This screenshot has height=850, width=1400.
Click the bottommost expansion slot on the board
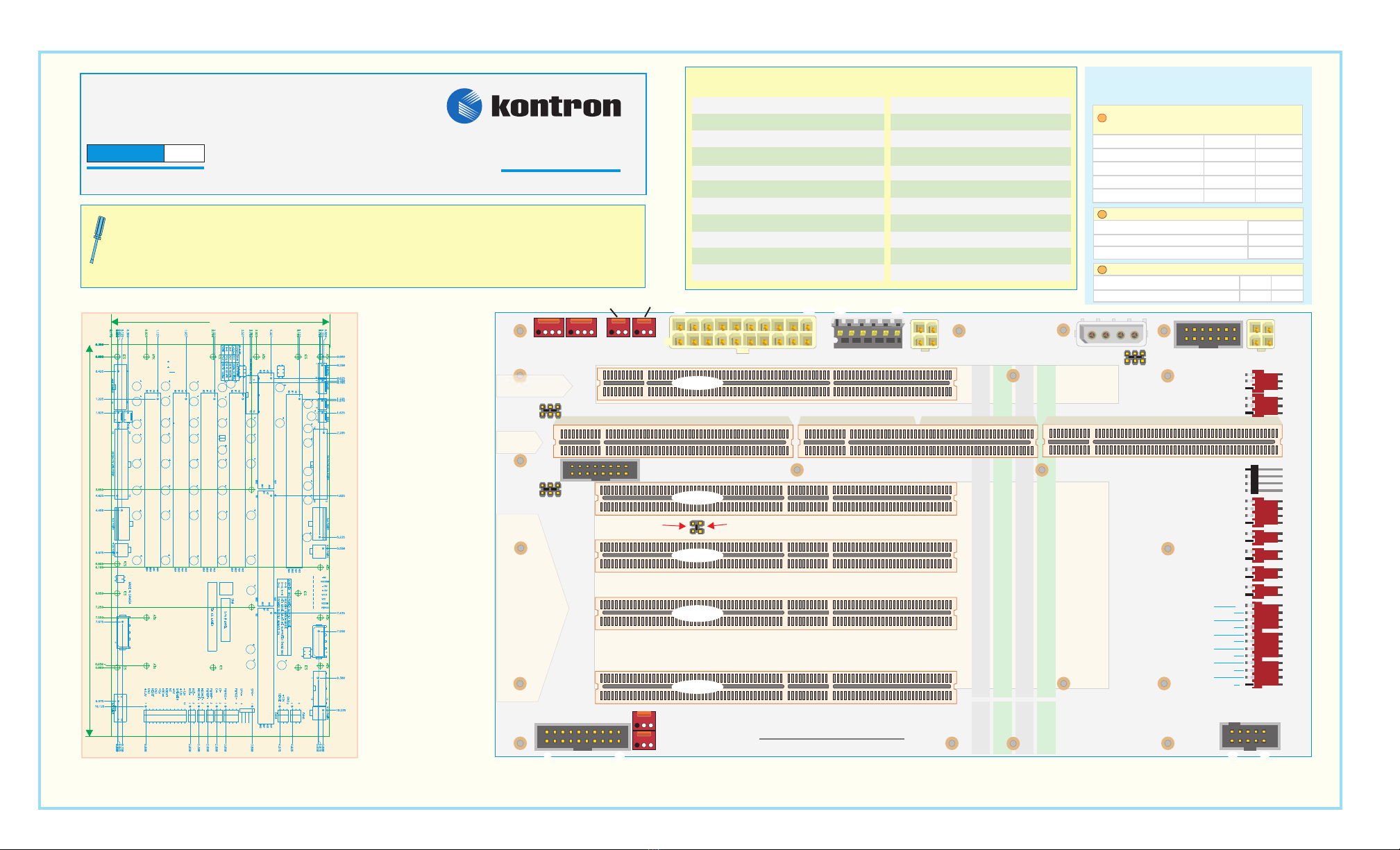tap(776, 687)
